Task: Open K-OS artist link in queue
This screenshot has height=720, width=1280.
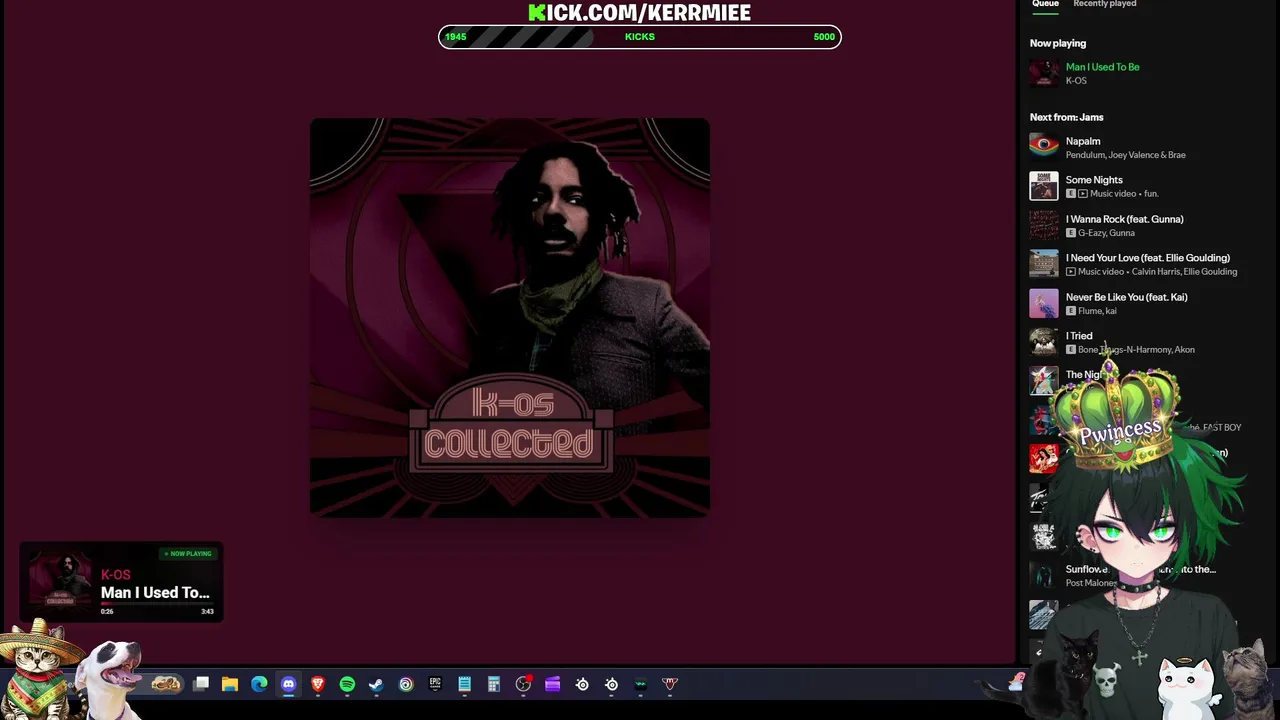Action: [1076, 81]
